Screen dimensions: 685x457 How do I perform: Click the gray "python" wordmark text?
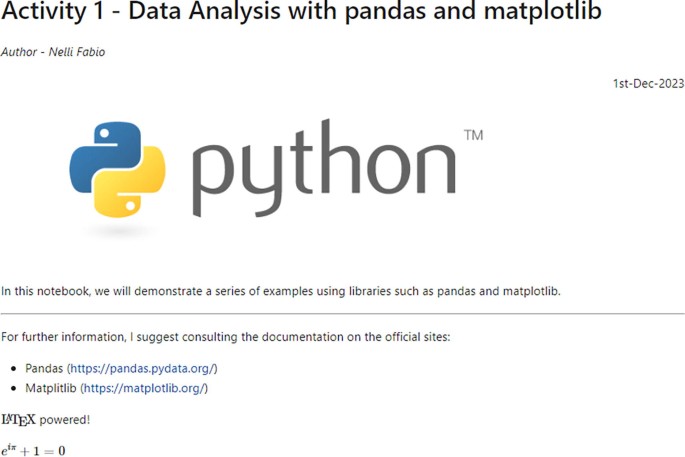(324, 169)
